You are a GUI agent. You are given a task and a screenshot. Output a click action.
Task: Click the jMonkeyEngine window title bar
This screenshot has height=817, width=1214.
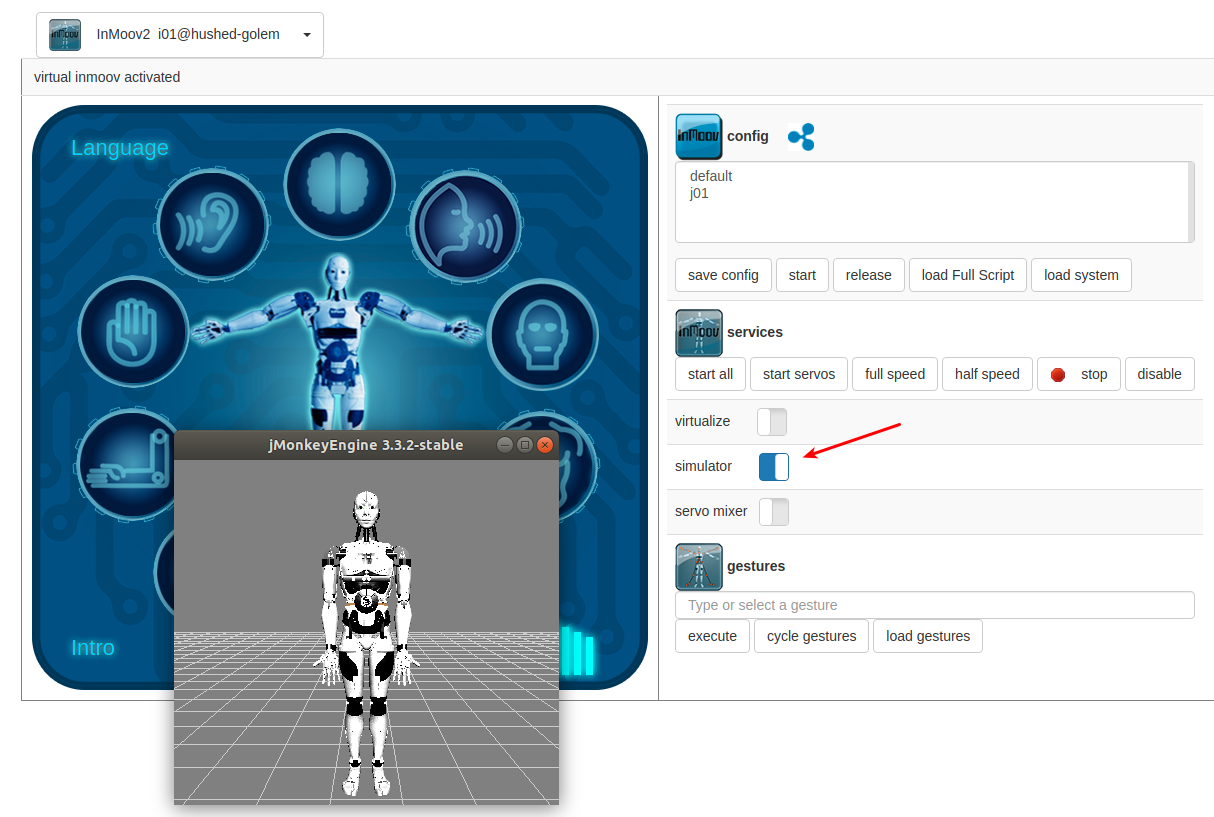tap(366, 445)
